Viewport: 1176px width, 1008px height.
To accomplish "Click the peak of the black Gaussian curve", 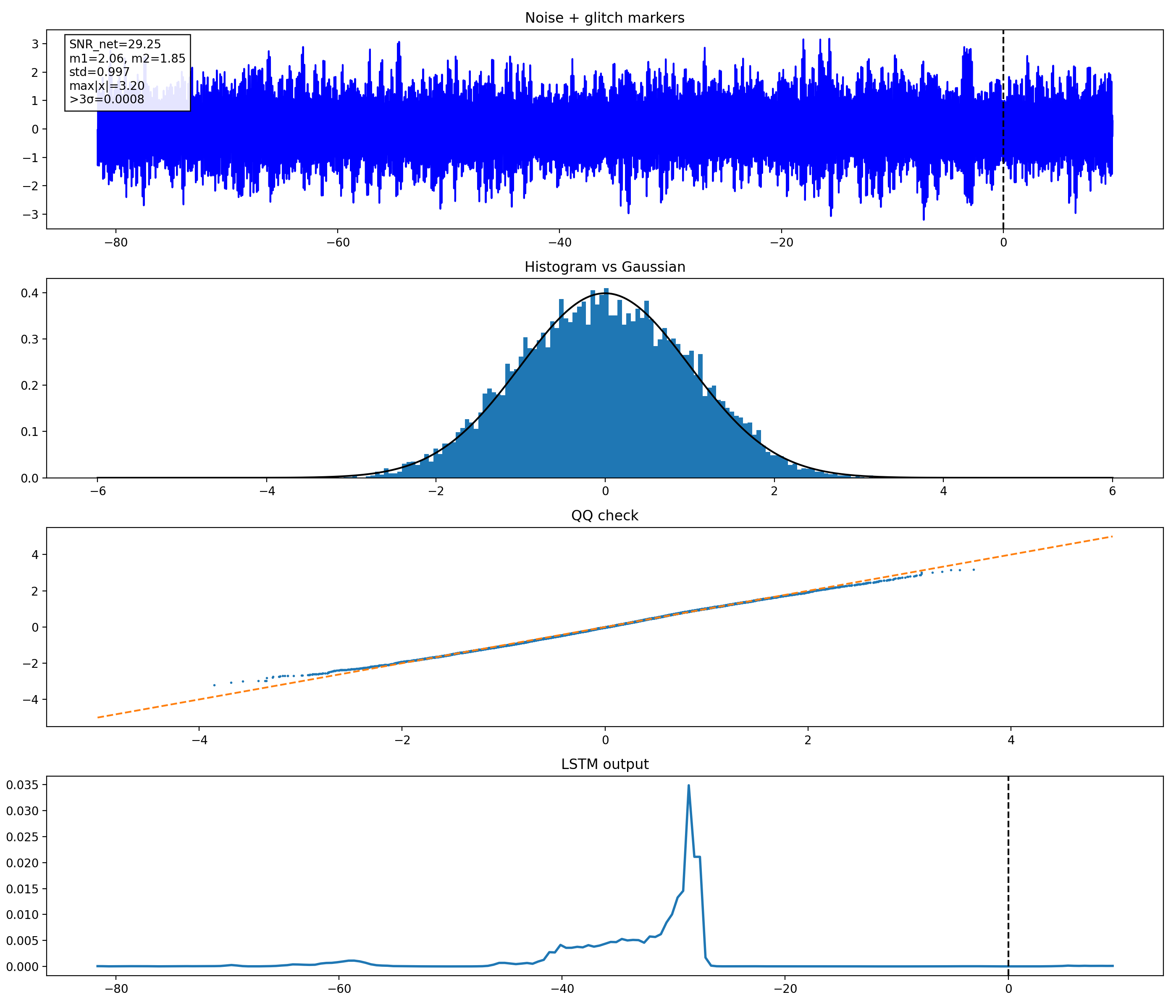I will tap(605, 294).
